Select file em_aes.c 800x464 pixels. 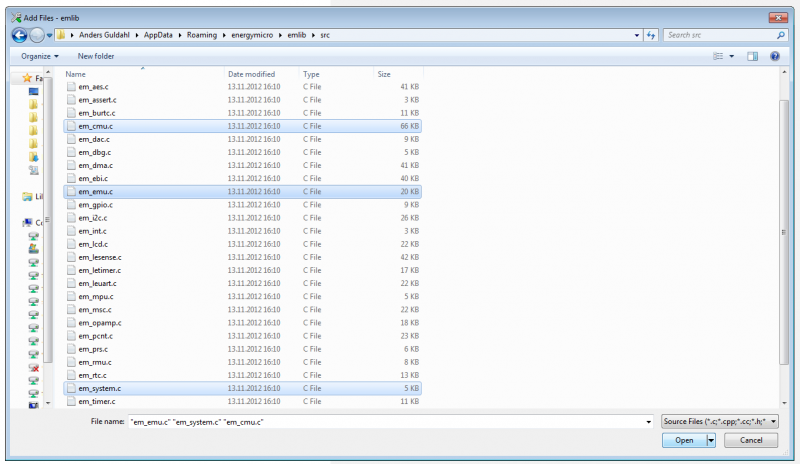click(x=242, y=87)
